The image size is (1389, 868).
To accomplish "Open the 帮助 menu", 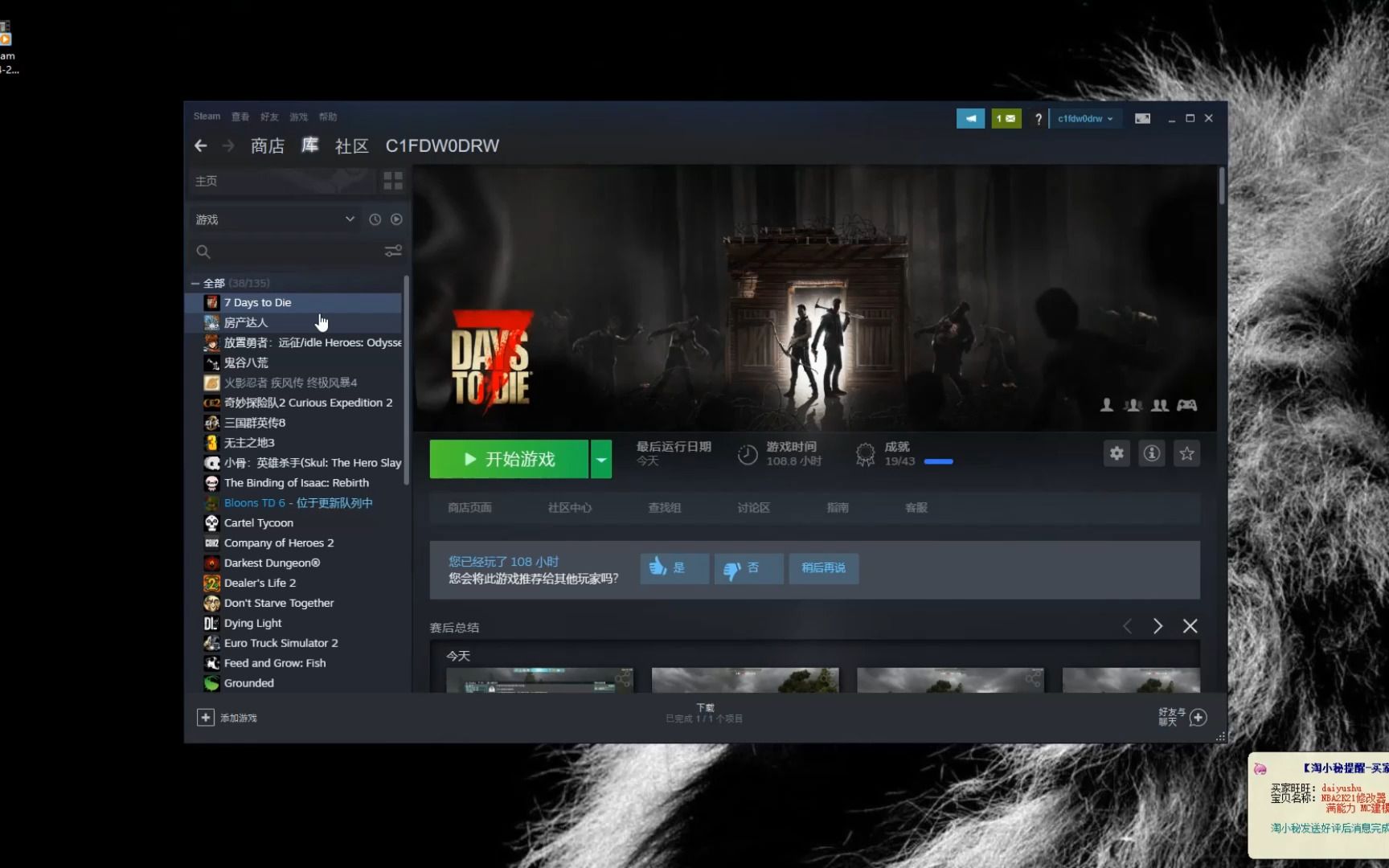I will click(328, 117).
